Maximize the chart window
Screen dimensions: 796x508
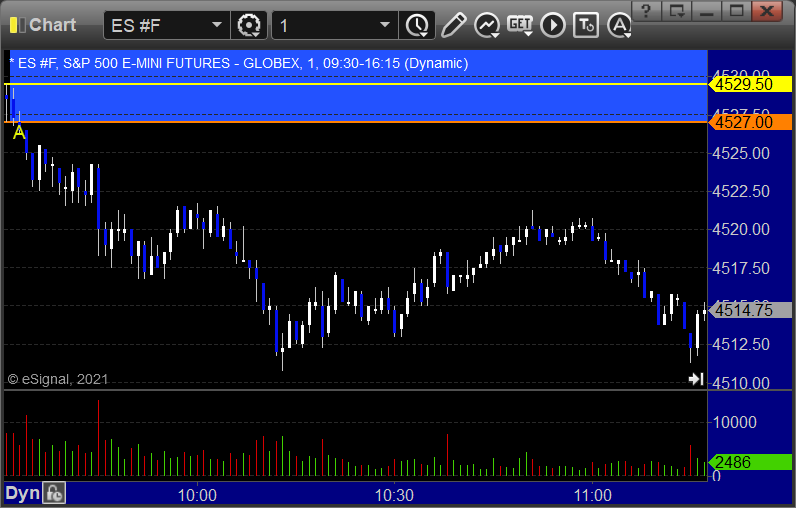point(736,11)
